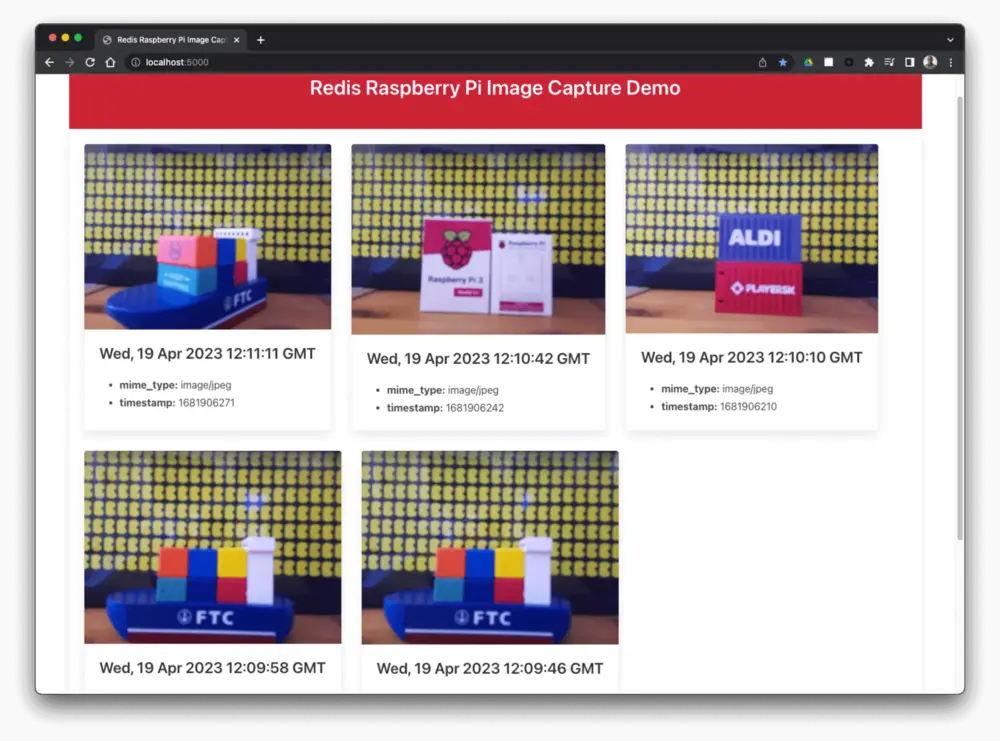The image size is (1000, 741).
Task: Click the user profile avatar
Action: [x=930, y=62]
